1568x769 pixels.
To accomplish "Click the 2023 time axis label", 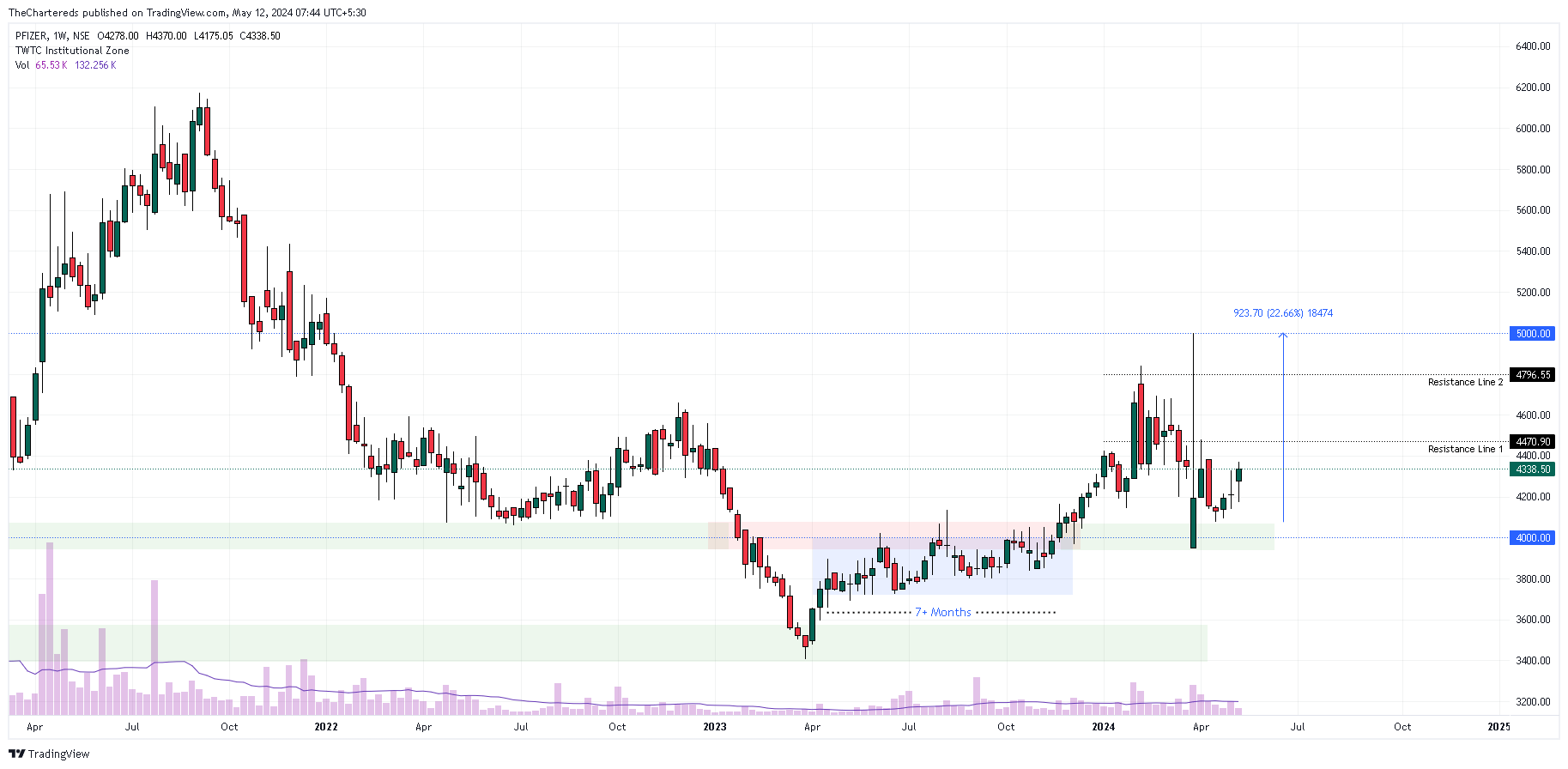I will [715, 727].
